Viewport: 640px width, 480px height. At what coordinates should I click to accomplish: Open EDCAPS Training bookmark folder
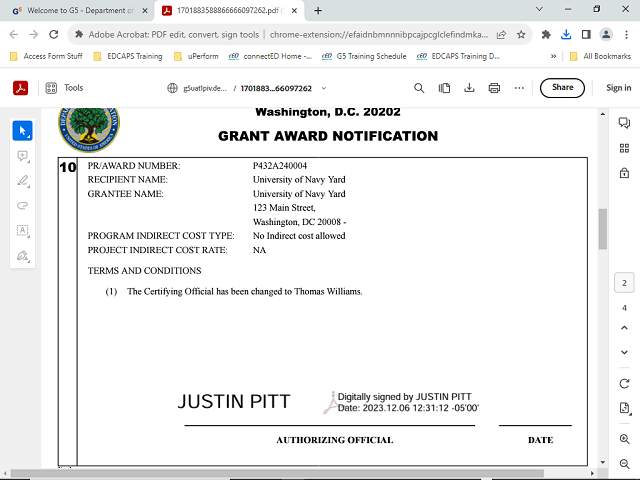(128, 56)
